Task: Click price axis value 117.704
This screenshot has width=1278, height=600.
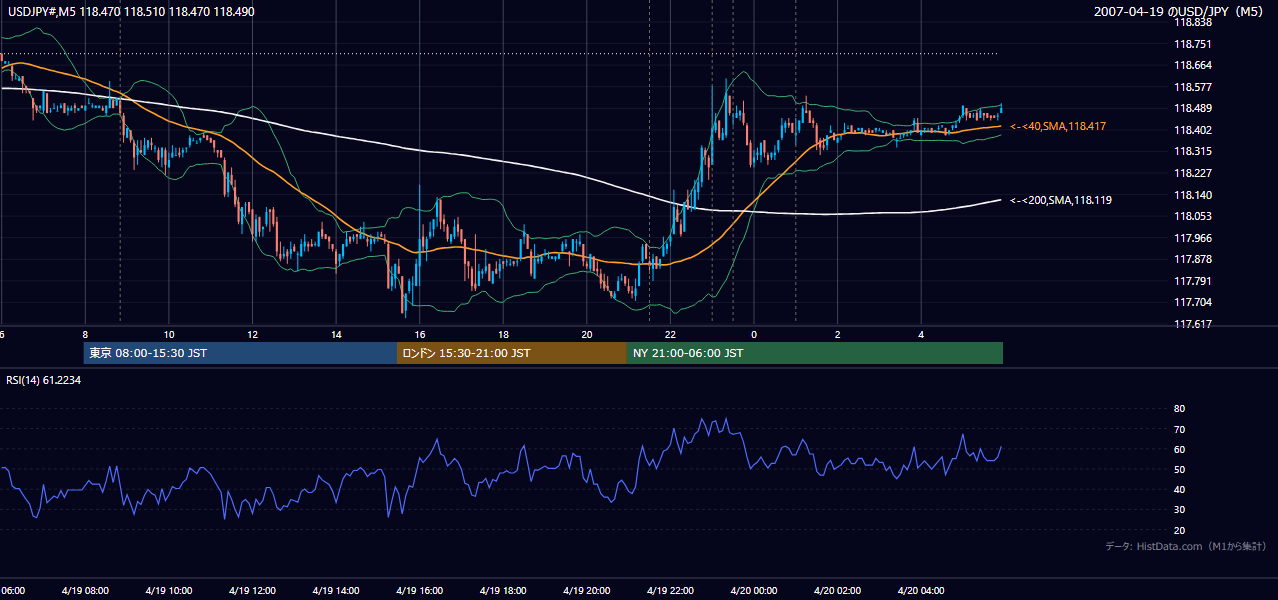Action: (1193, 303)
